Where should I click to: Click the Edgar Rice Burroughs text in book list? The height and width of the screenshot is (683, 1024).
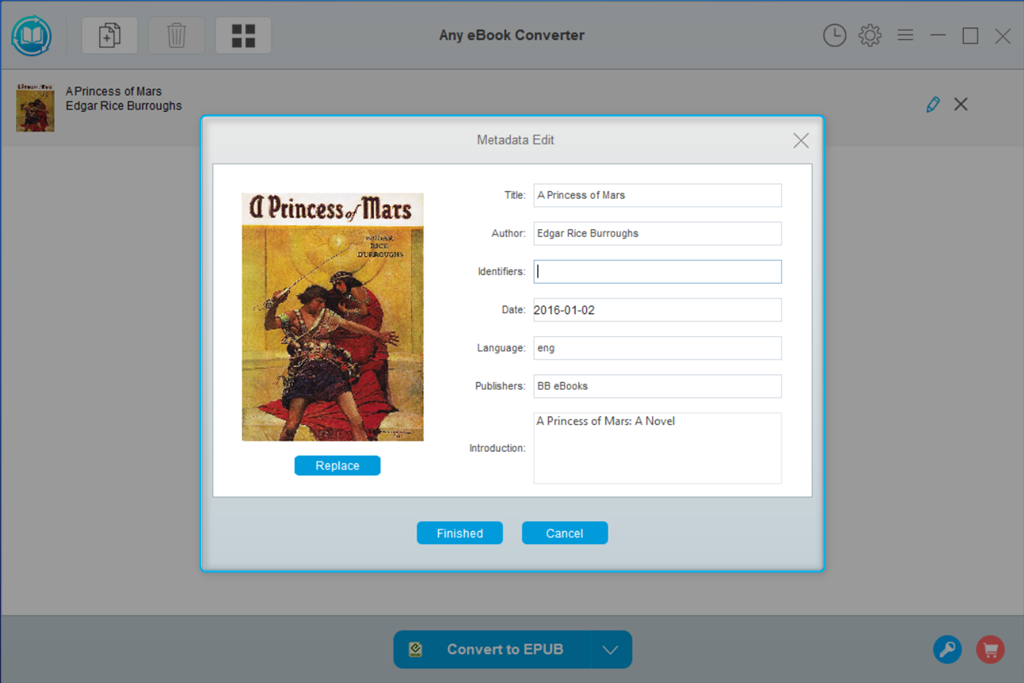(x=123, y=106)
